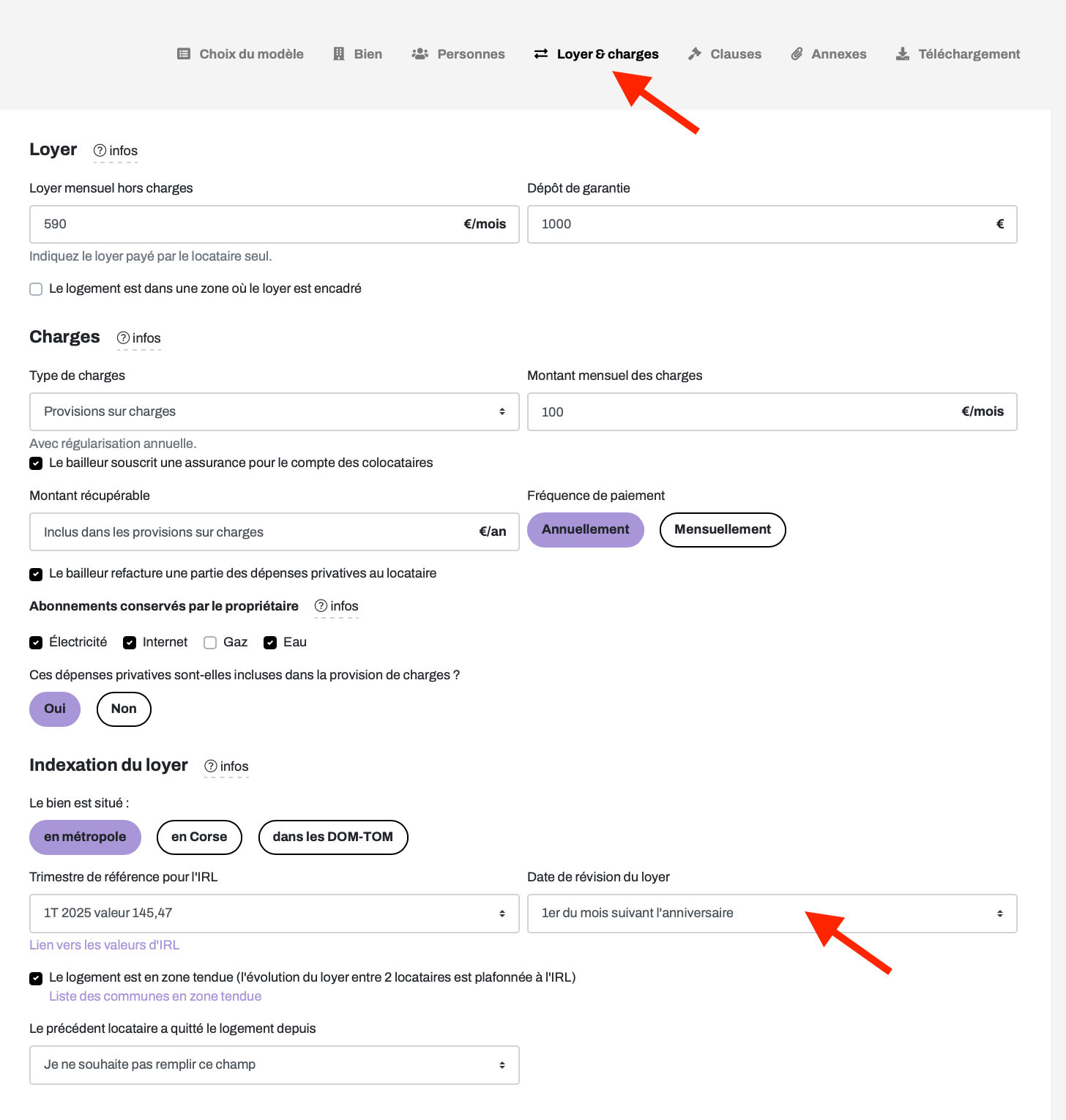This screenshot has height=1120, width=1066.
Task: Click the building icon for Bien
Action: pyautogui.click(x=339, y=54)
